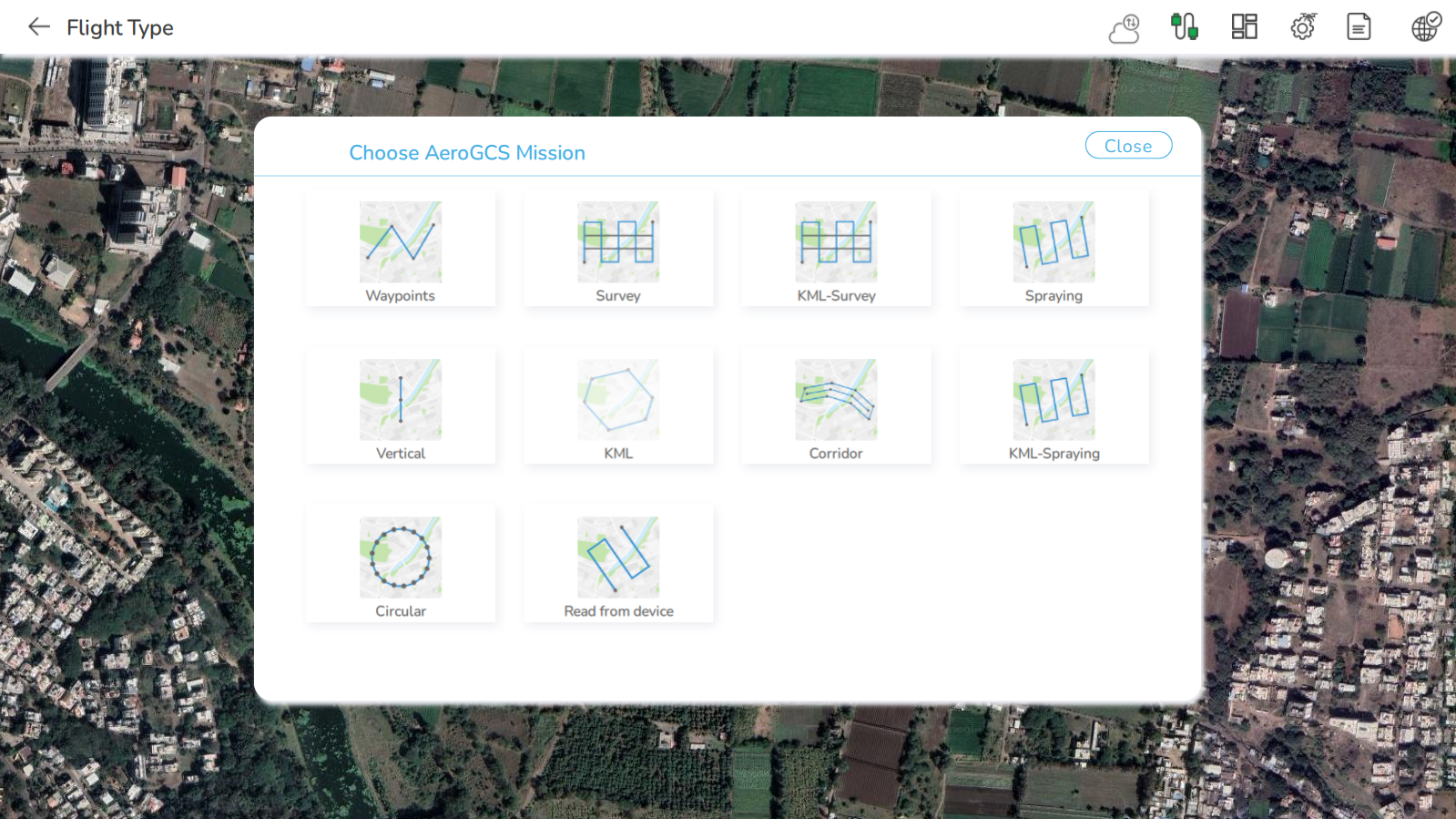This screenshot has height=819, width=1456.
Task: Click the green cable connection icon
Action: coord(1184,27)
